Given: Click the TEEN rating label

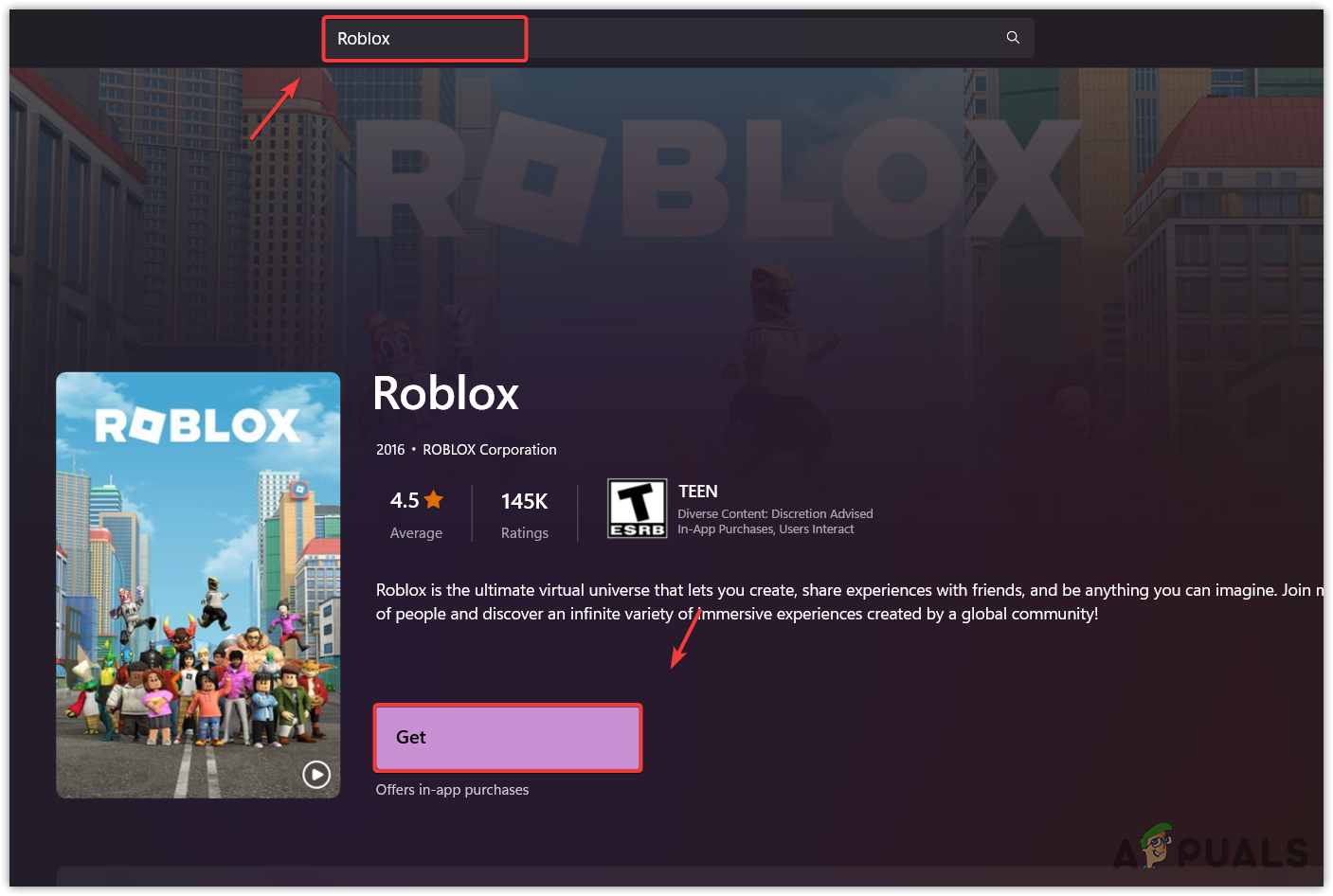Looking at the screenshot, I should (698, 492).
